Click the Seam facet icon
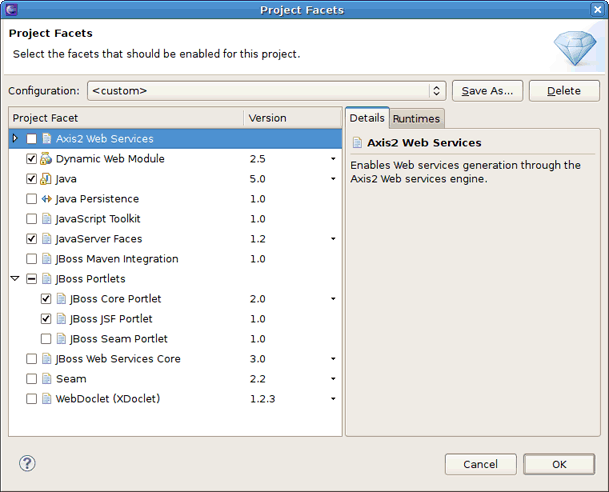The height and width of the screenshot is (492, 609). [46, 379]
